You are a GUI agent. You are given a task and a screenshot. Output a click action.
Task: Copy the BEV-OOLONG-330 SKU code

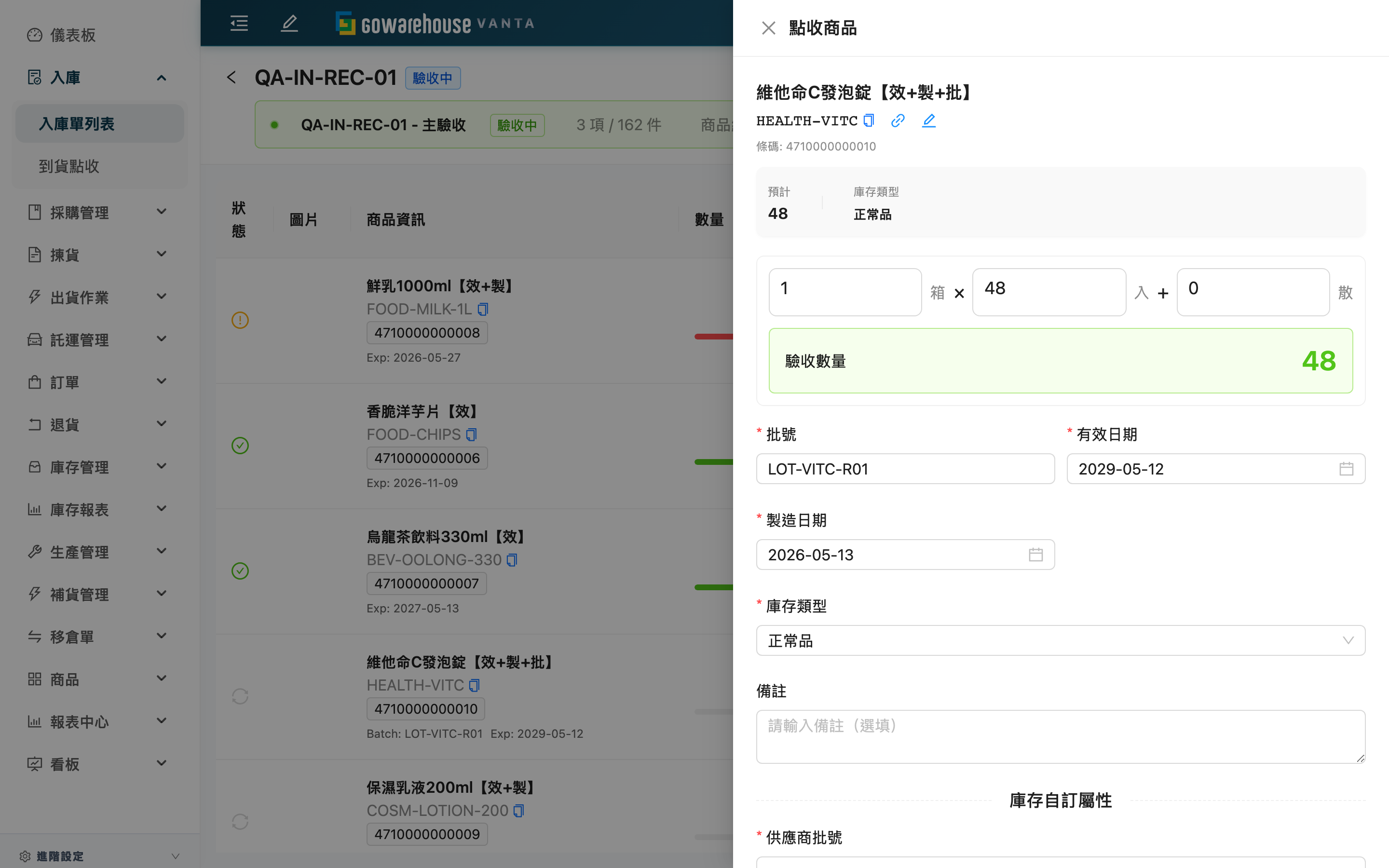click(x=512, y=560)
